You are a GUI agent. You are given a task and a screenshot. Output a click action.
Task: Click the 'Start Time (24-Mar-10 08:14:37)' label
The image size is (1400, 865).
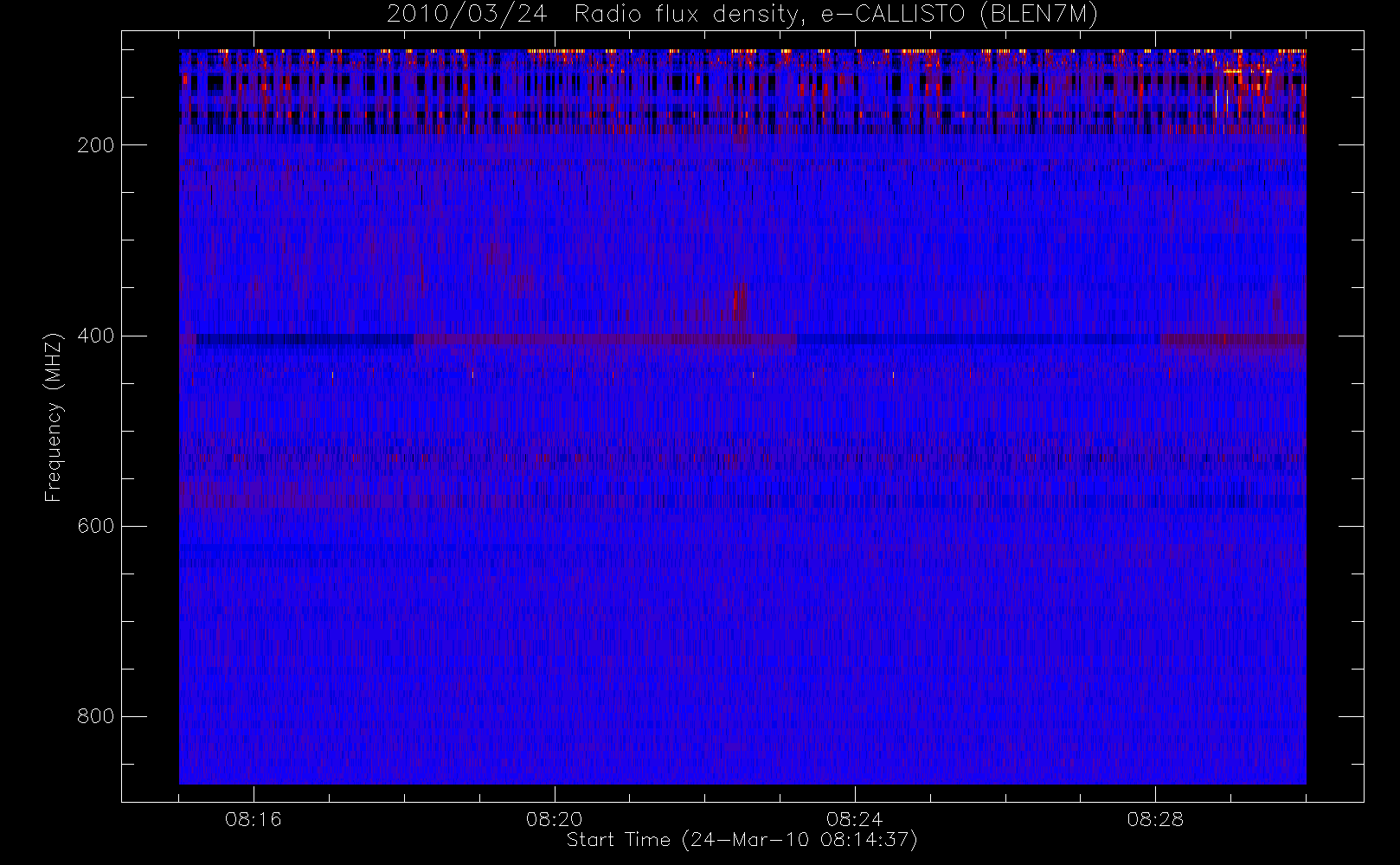742,840
